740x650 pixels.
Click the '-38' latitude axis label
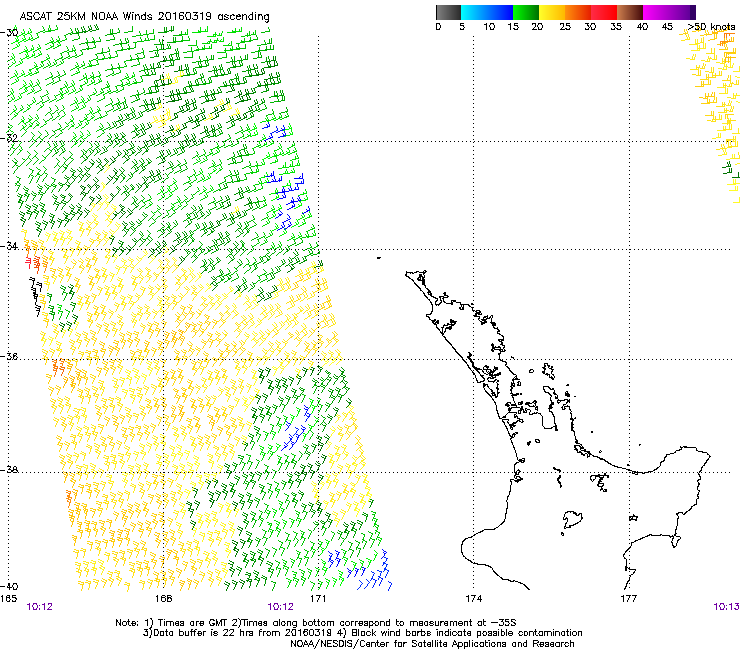coord(9,470)
